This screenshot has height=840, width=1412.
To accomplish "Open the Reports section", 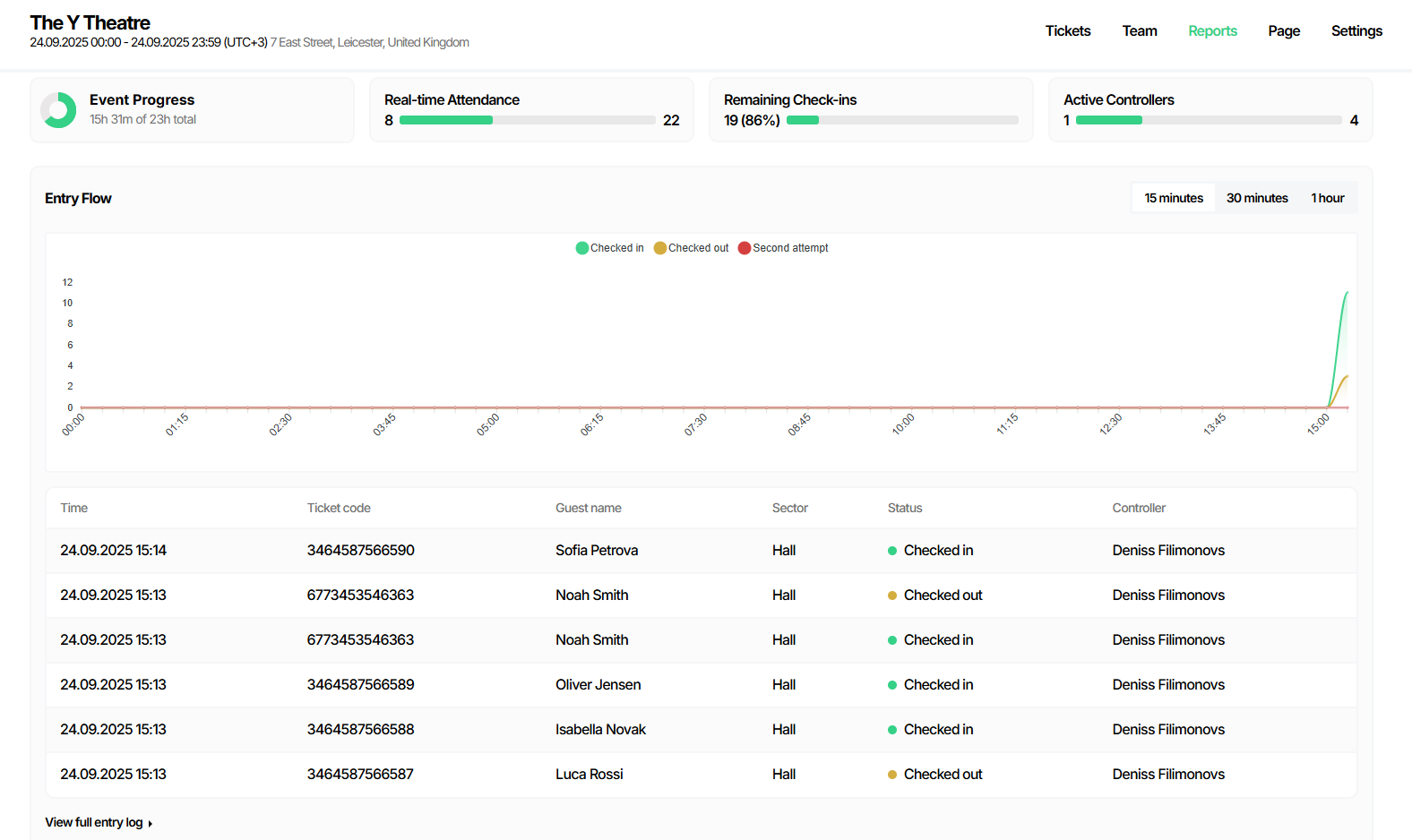I will (x=1212, y=31).
